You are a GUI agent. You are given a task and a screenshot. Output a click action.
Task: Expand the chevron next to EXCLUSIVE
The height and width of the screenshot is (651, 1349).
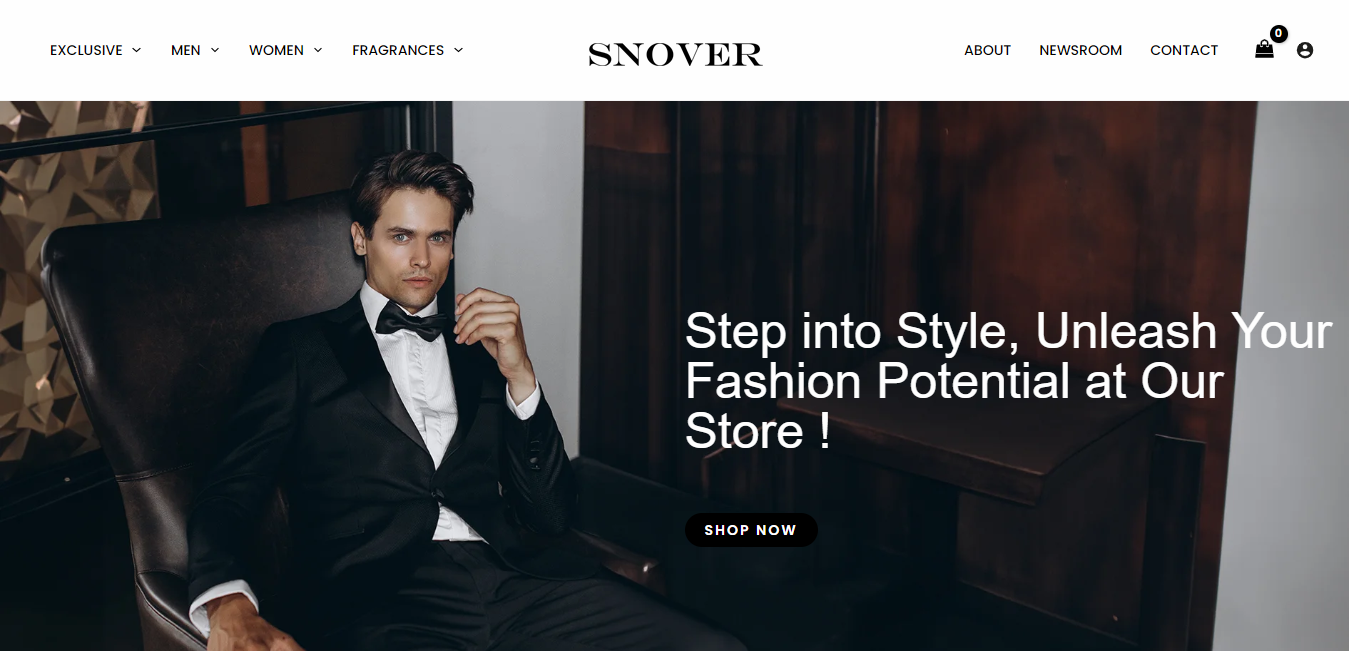(136, 50)
